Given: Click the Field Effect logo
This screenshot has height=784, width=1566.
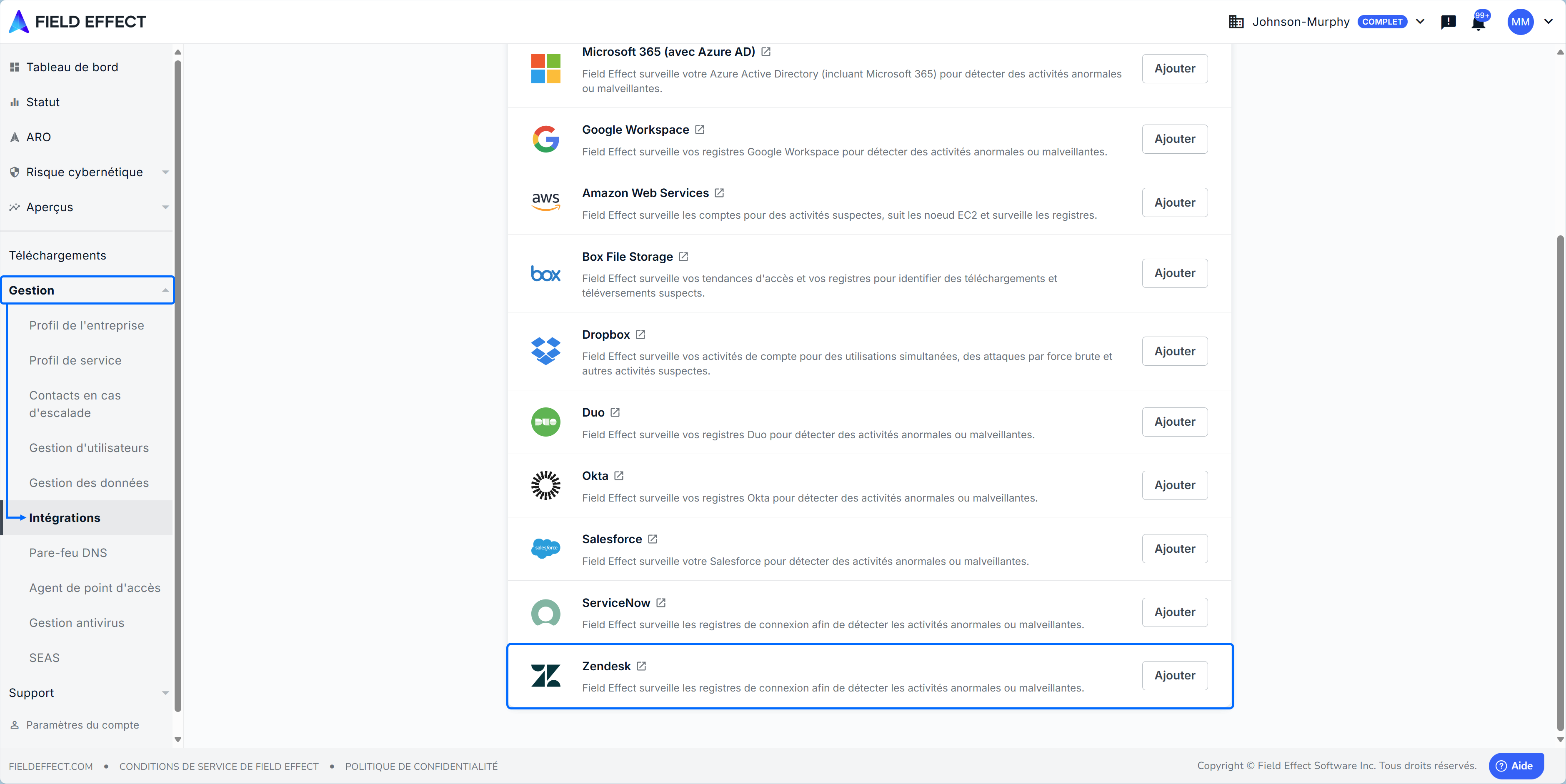Looking at the screenshot, I should [x=78, y=22].
